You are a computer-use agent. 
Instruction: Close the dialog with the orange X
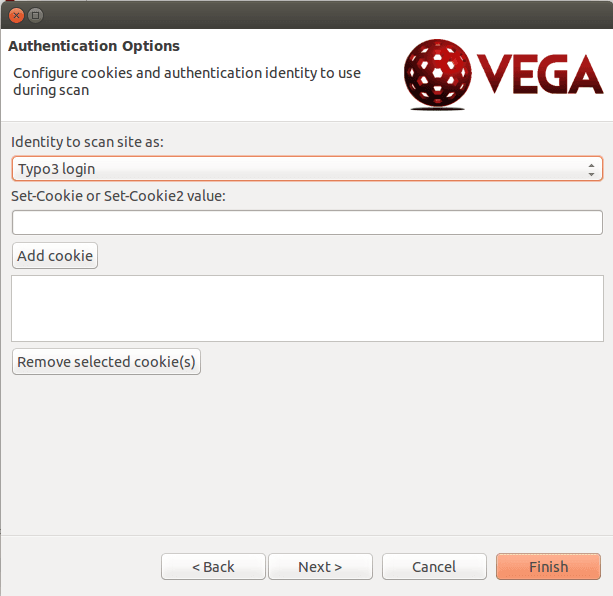click(16, 16)
